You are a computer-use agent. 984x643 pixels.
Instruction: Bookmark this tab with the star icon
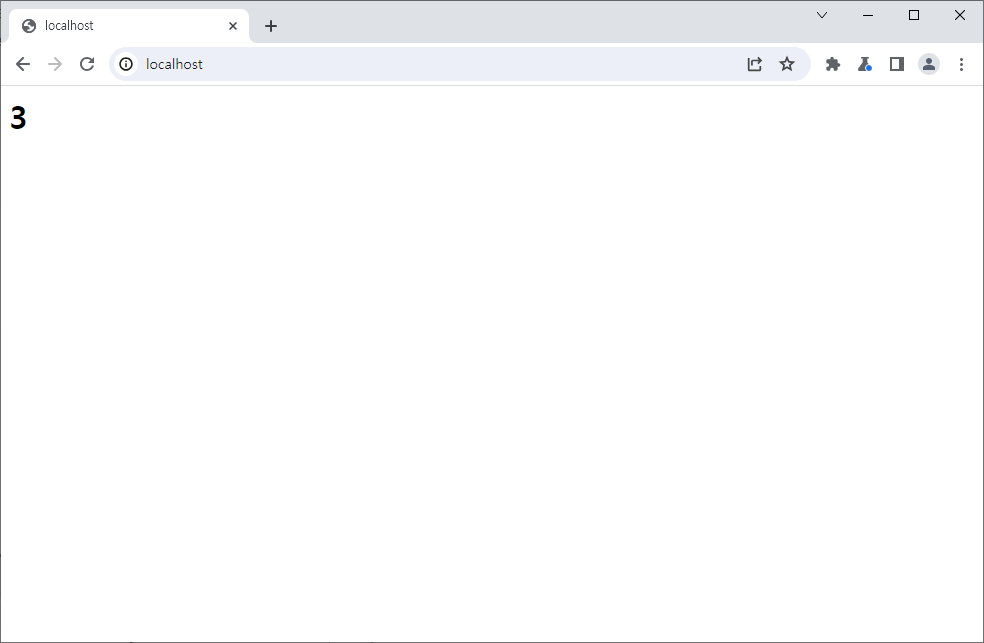[x=787, y=64]
